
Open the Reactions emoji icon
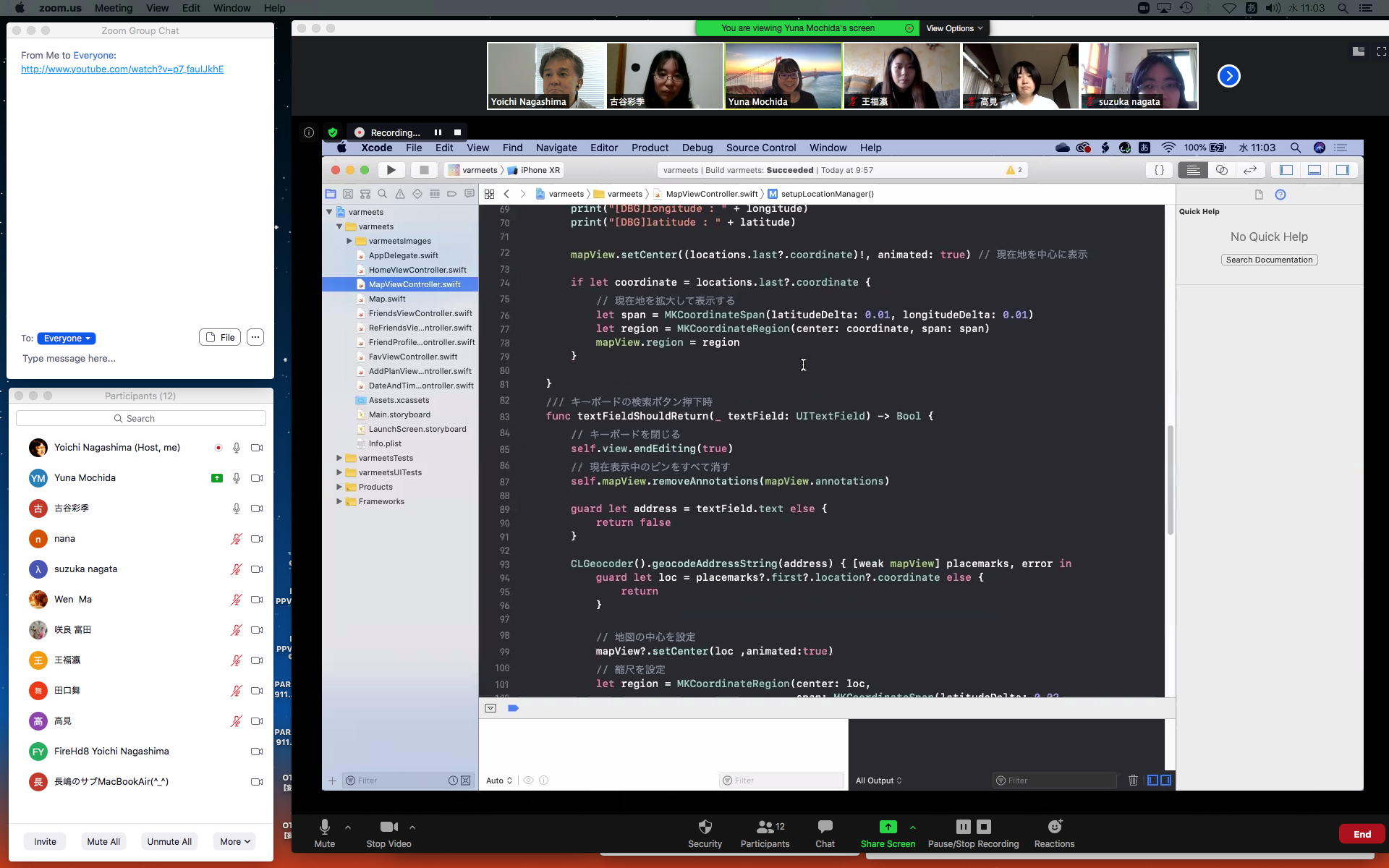point(1054,827)
